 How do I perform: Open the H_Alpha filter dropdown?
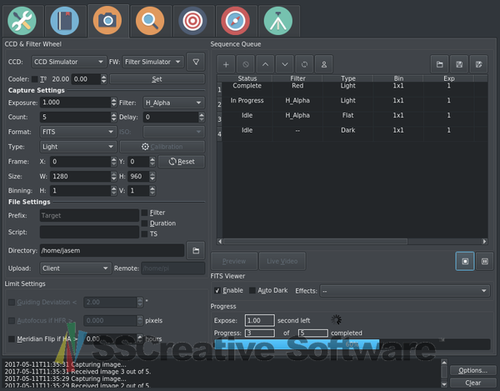174,103
